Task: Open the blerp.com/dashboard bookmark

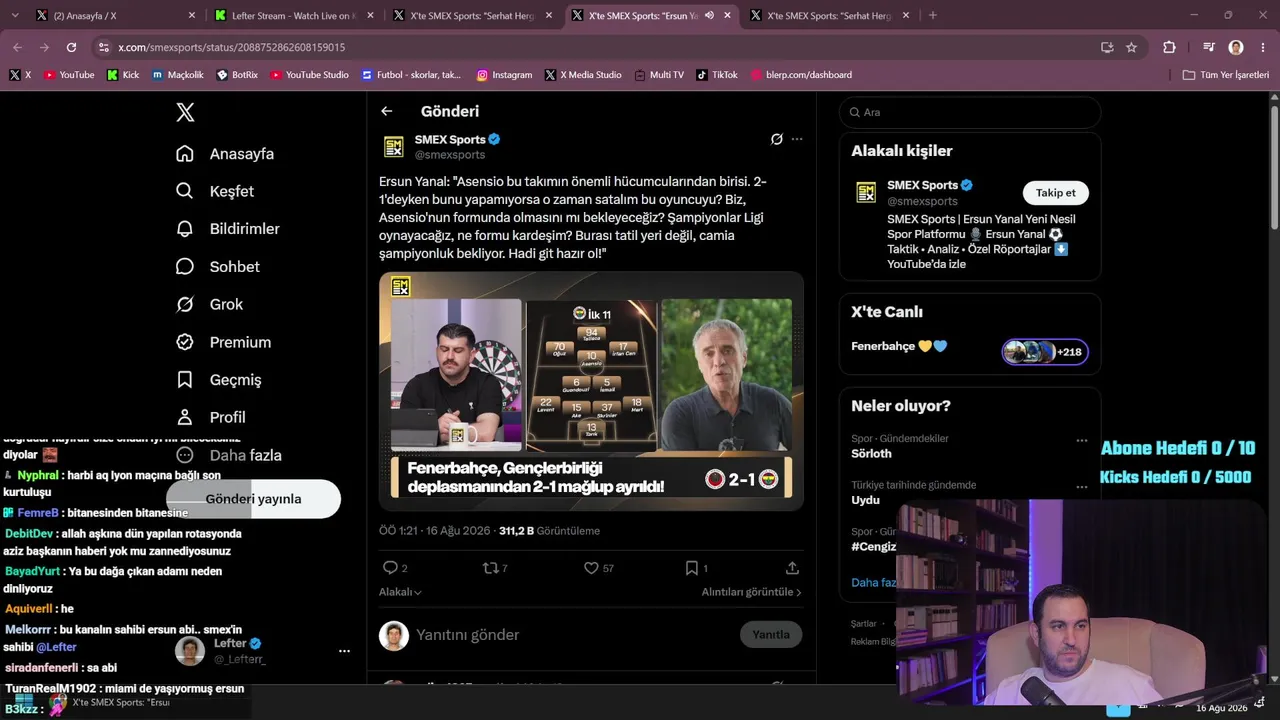Action: pos(801,75)
